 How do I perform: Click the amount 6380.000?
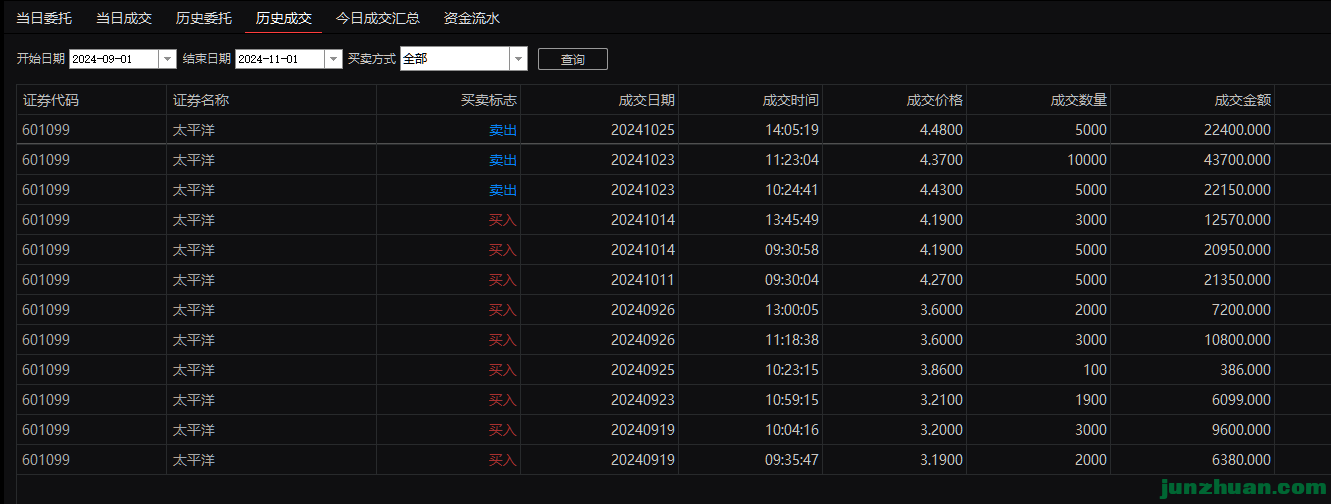tap(1242, 460)
